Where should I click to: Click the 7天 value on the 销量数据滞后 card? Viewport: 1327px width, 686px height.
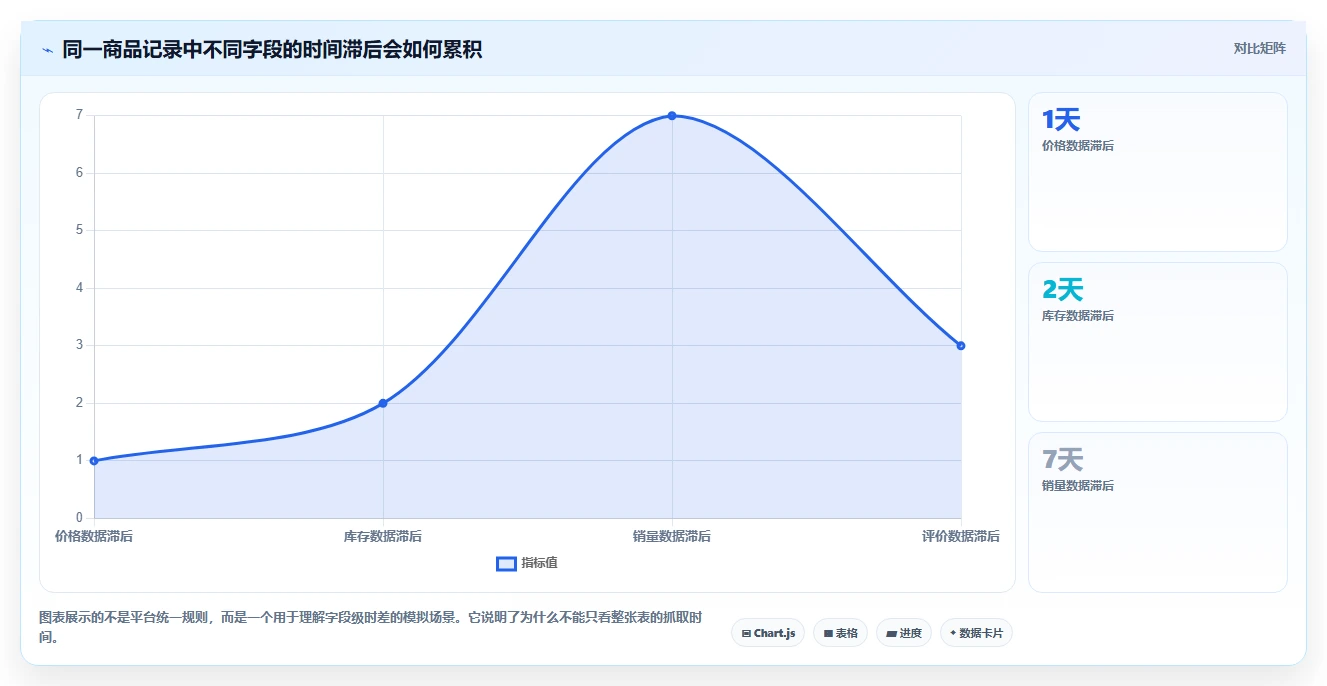1063,460
